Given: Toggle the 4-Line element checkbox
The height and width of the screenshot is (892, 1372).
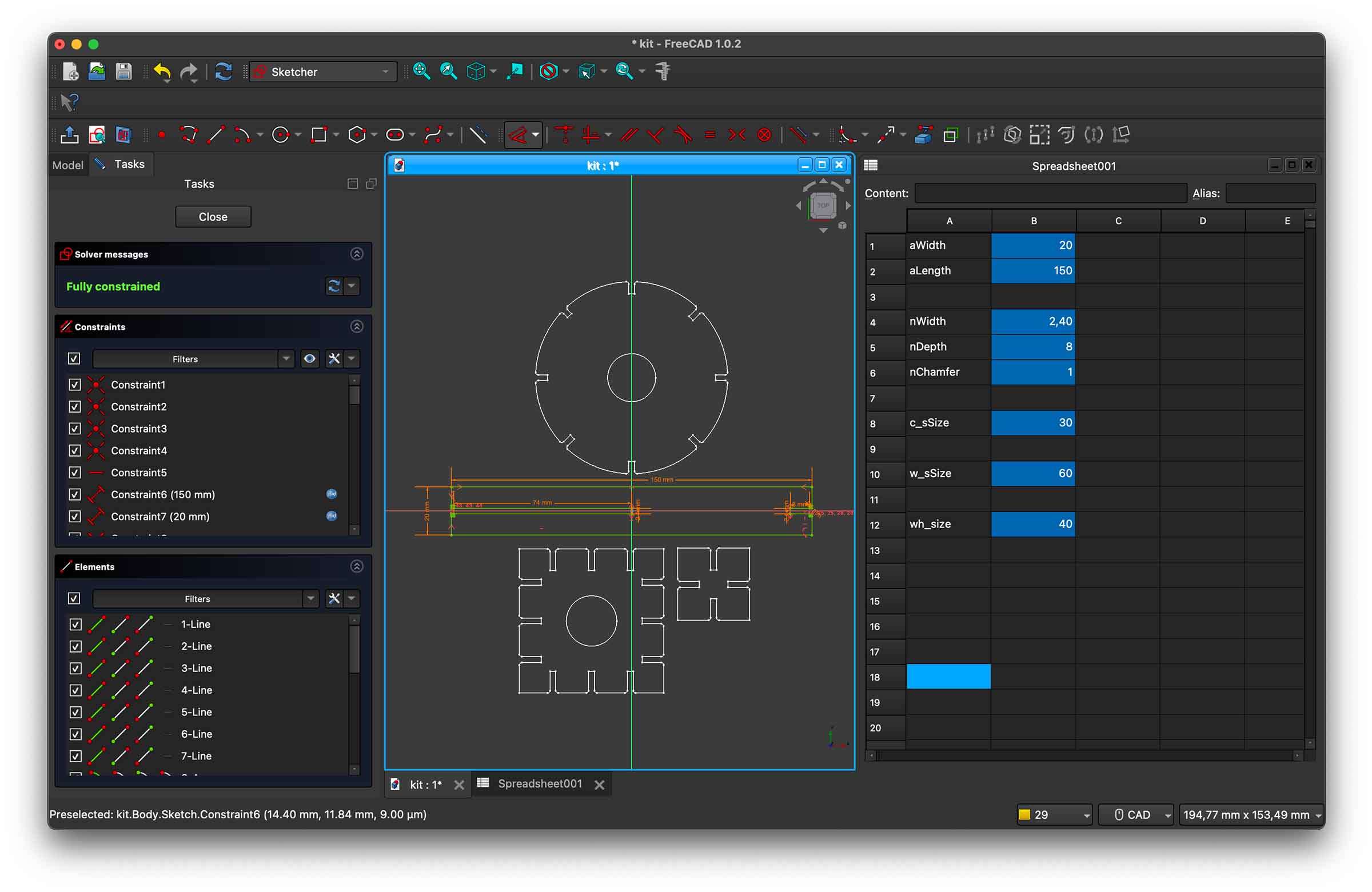Looking at the screenshot, I should 75,690.
